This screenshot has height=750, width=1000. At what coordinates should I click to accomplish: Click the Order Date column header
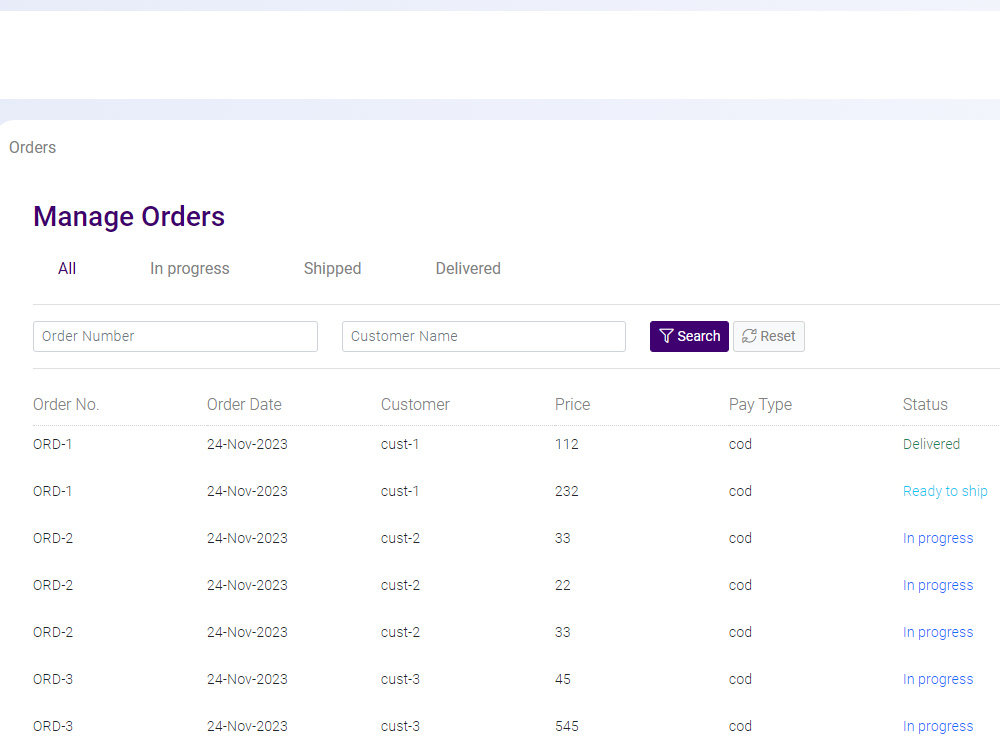[244, 404]
